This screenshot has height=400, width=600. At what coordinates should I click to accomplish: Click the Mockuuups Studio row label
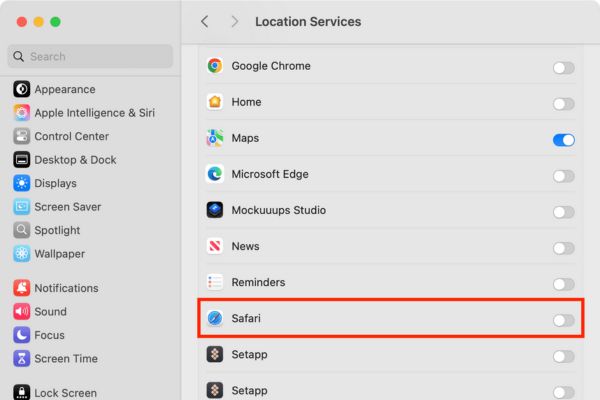pyautogui.click(x=279, y=210)
